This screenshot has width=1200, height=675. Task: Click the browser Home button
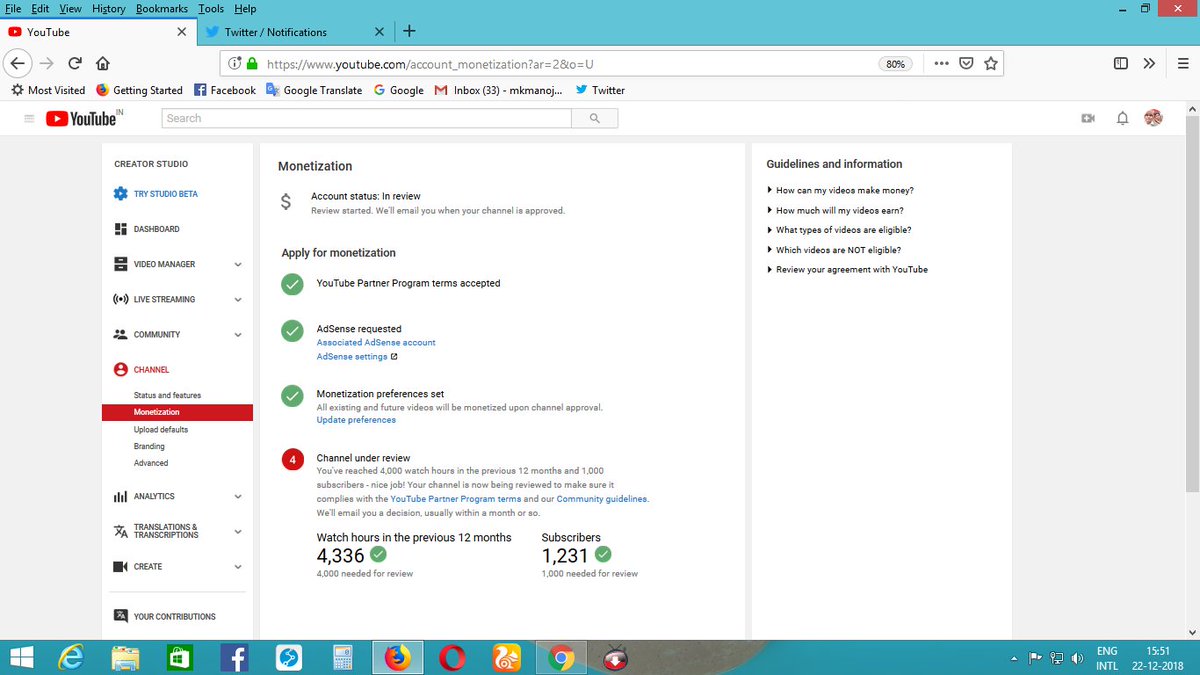pos(102,63)
